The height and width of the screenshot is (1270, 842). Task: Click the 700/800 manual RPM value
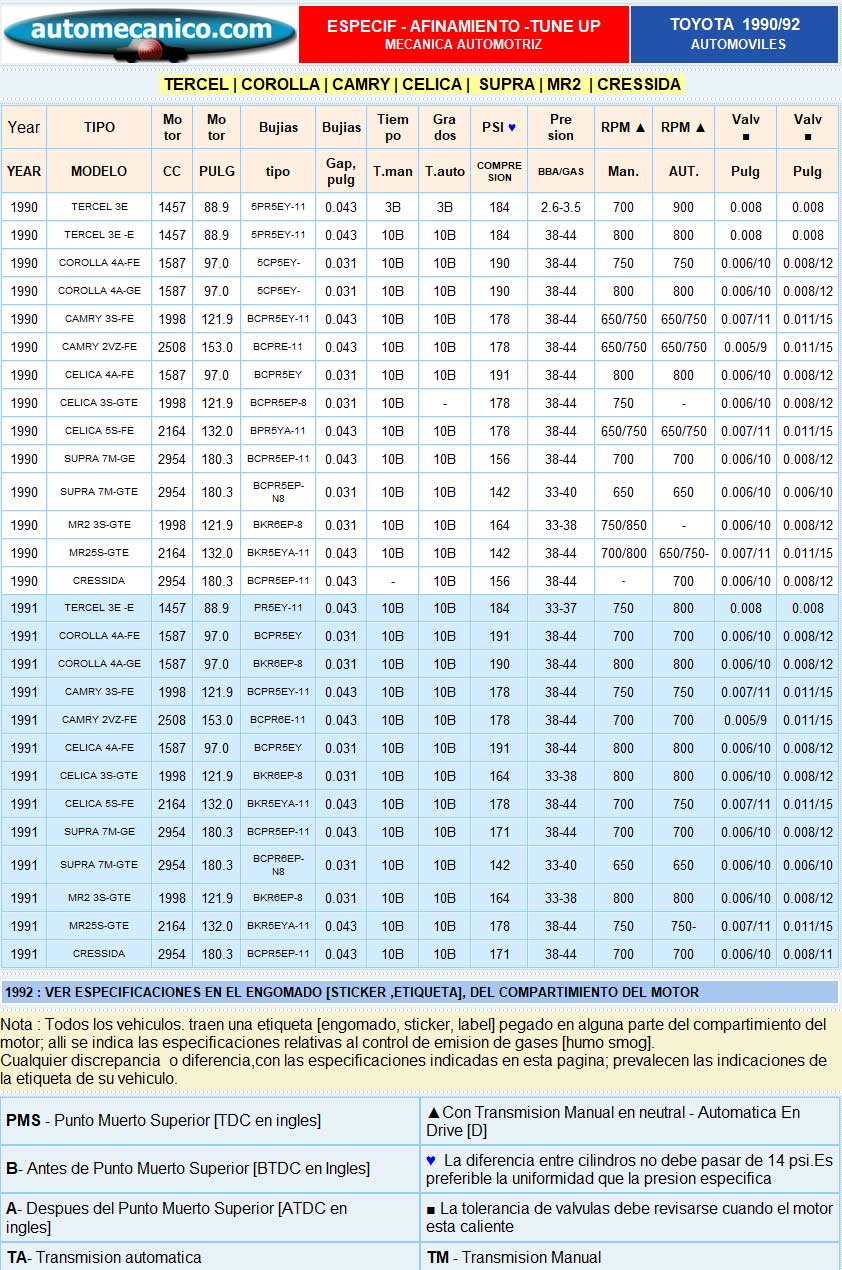pyautogui.click(x=623, y=553)
